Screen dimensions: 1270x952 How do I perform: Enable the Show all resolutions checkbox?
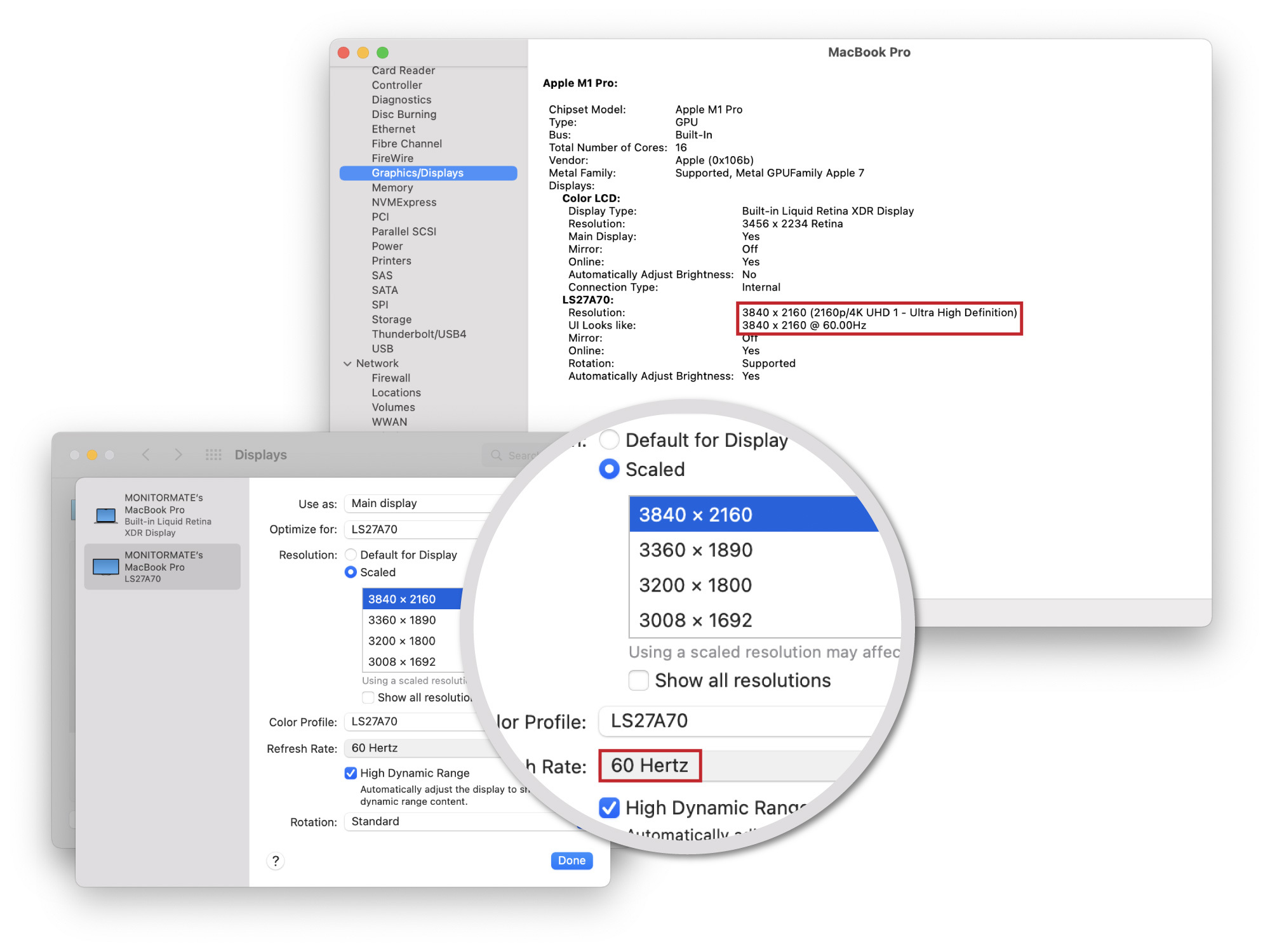[368, 697]
